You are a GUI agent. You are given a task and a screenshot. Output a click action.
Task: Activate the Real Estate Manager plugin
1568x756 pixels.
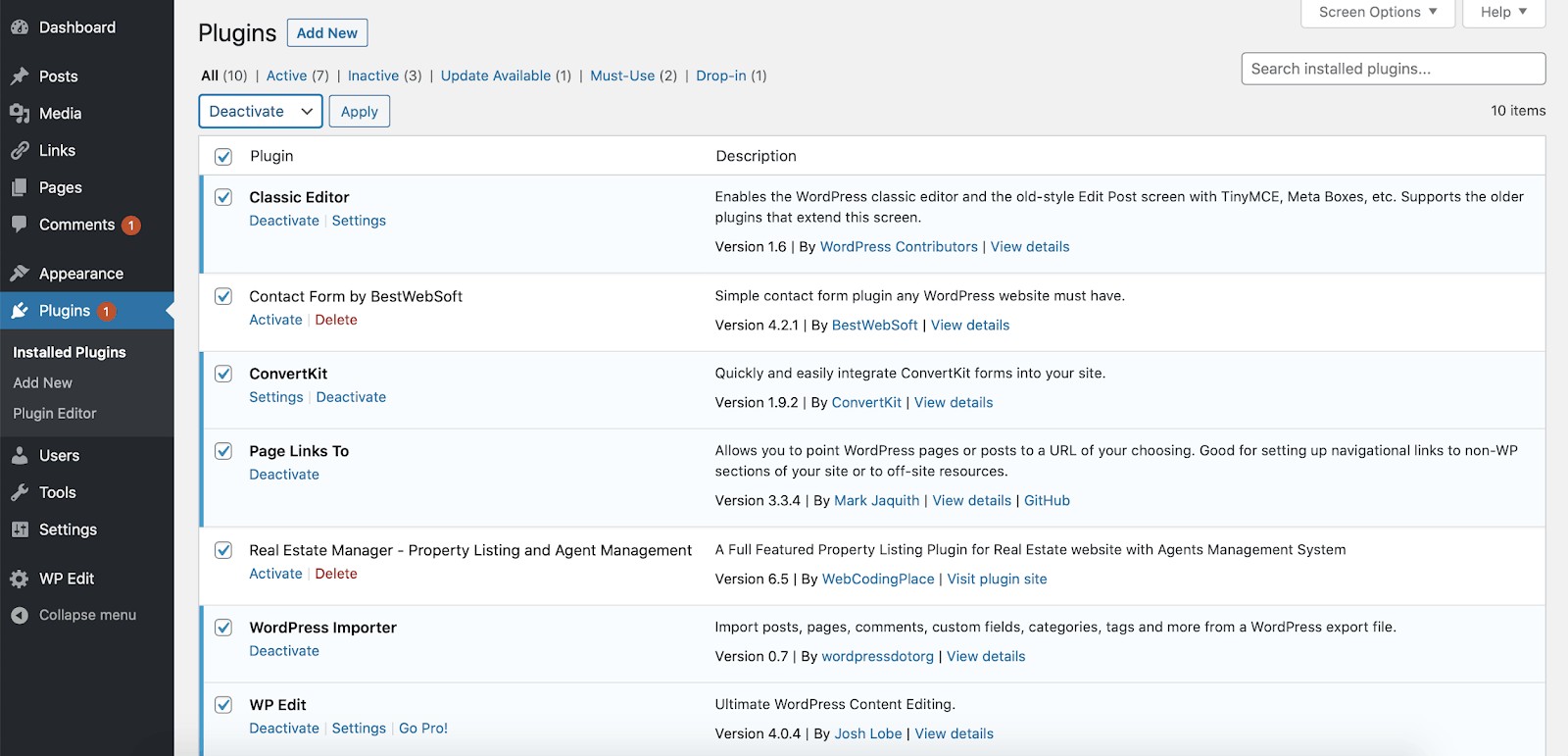[x=275, y=574]
